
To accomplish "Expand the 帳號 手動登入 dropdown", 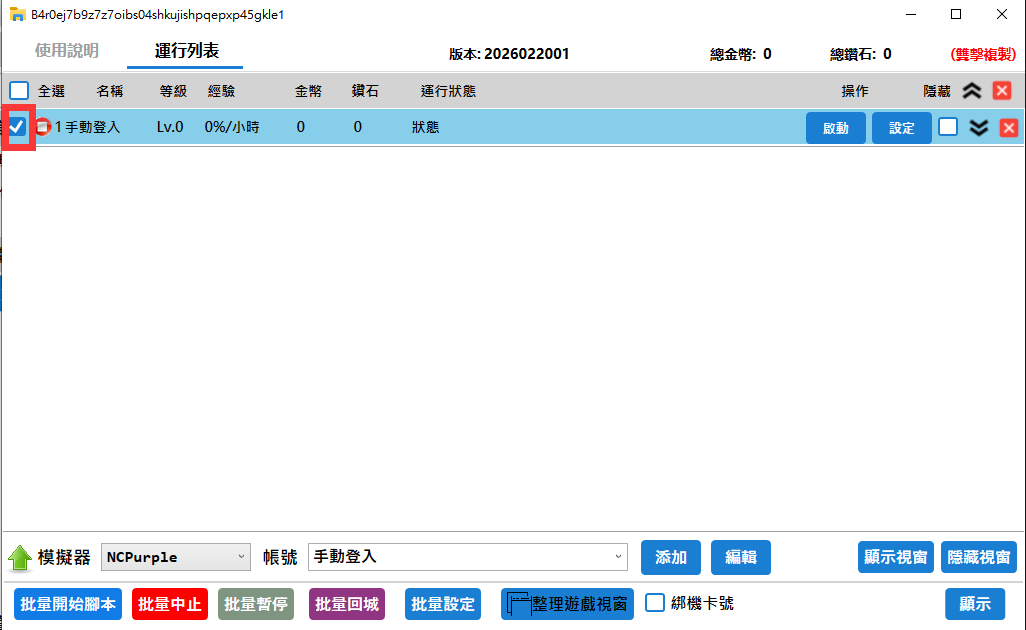I will [x=467, y=557].
